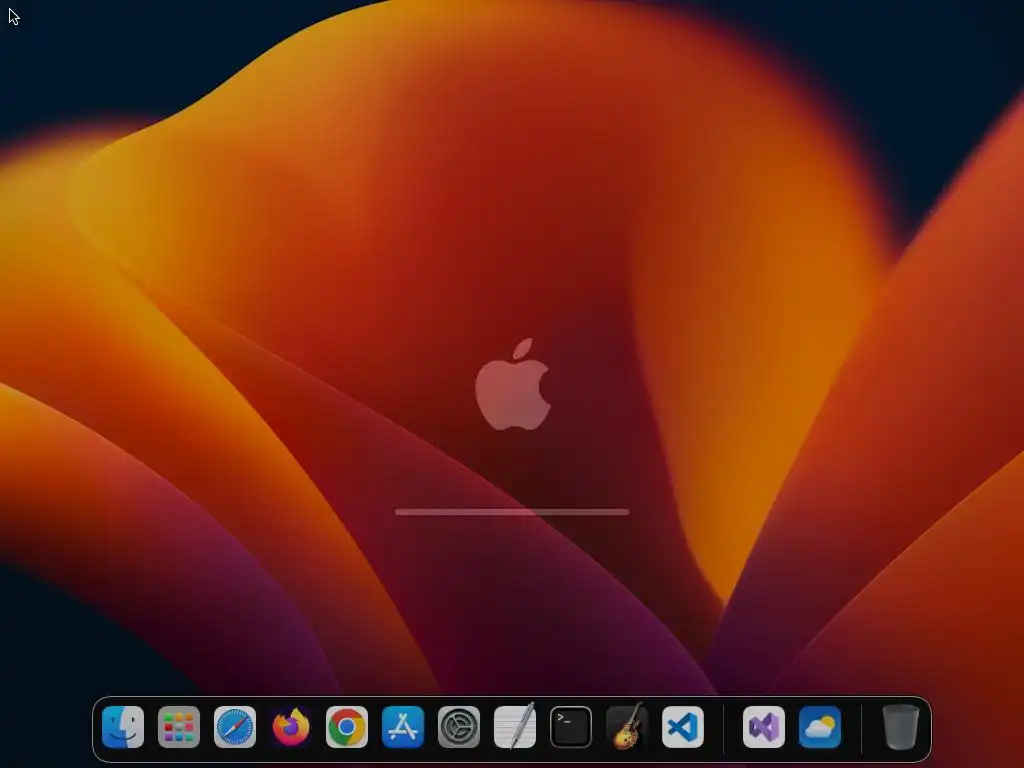Launch Safari browser from the dock

(235, 727)
